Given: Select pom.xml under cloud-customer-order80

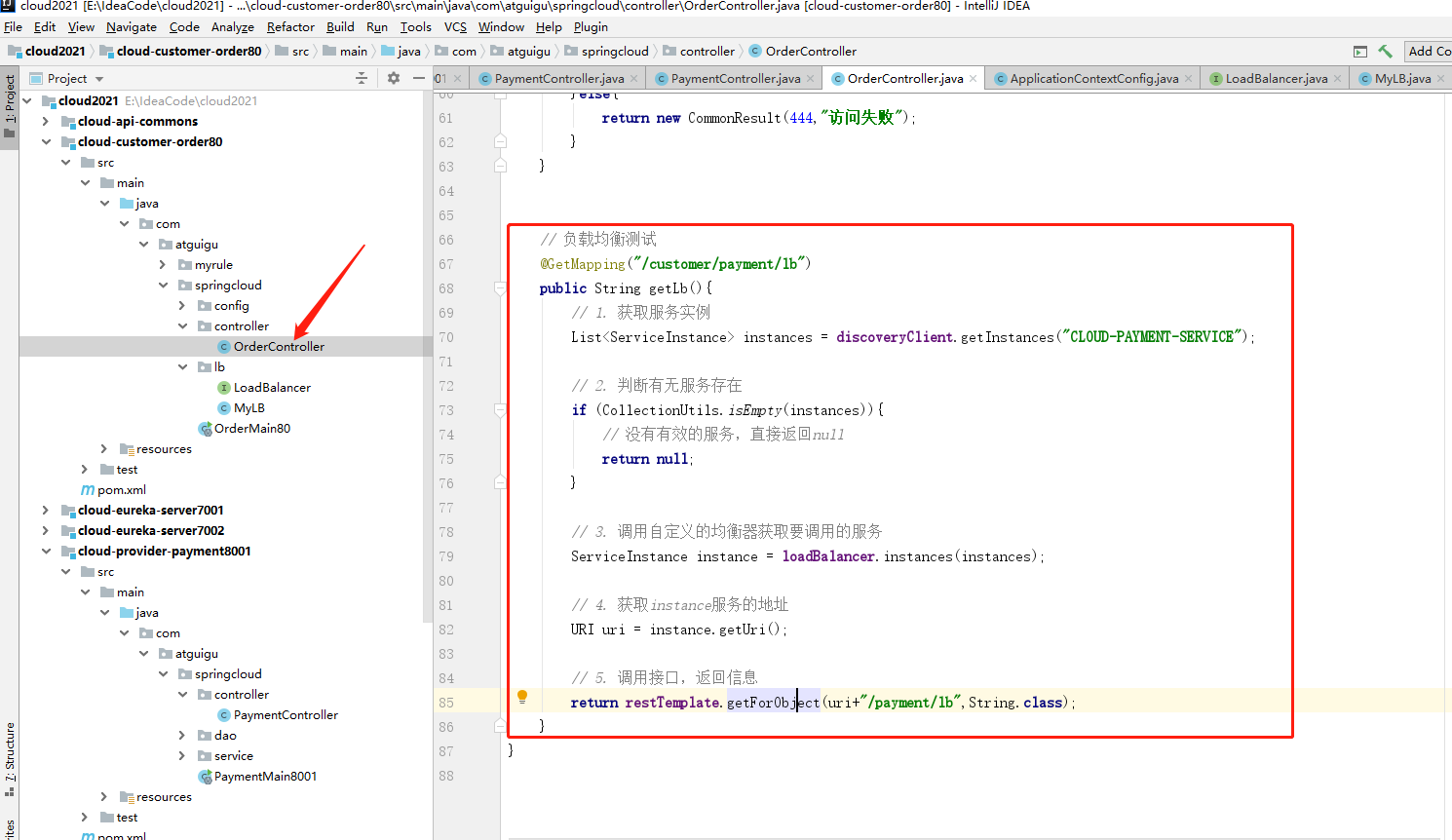Looking at the screenshot, I should [121, 490].
